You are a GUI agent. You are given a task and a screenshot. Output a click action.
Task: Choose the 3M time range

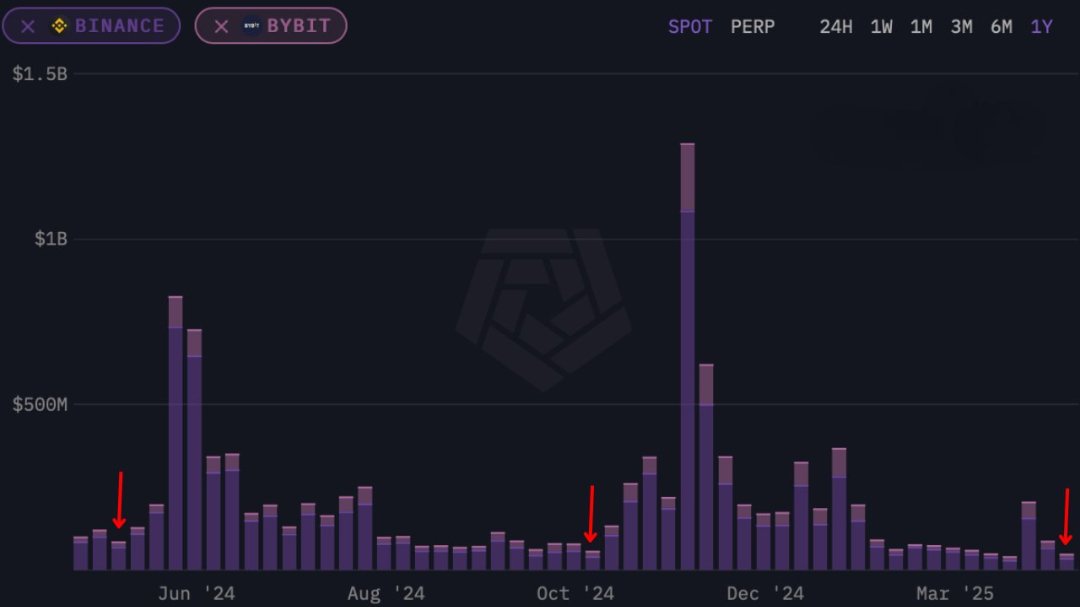[961, 27]
